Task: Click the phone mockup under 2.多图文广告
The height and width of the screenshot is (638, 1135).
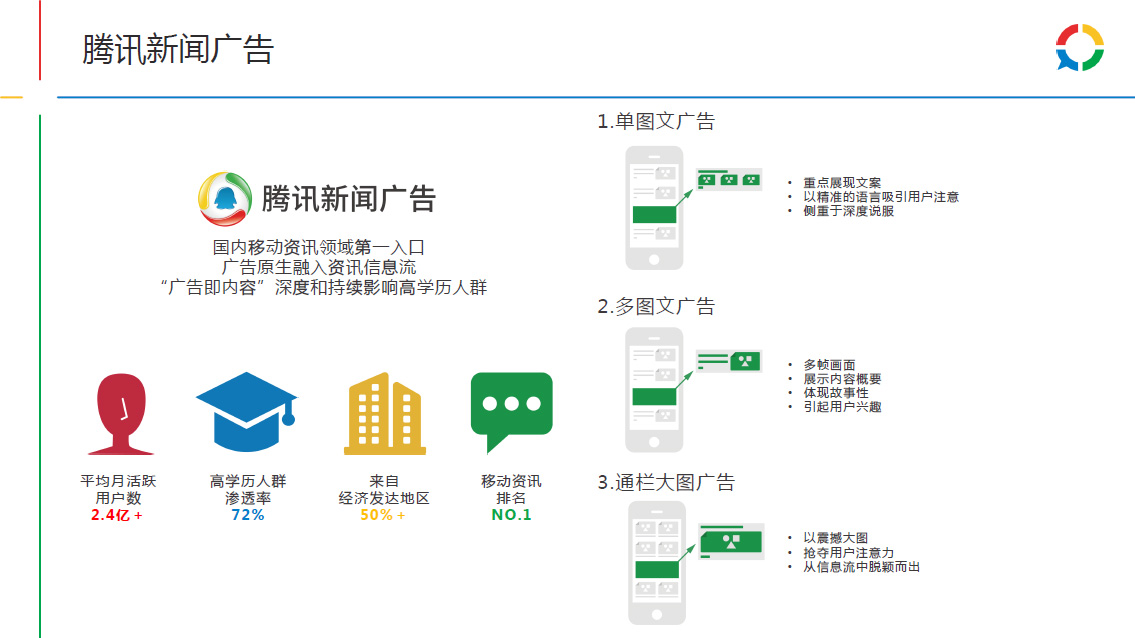Action: pos(654,390)
